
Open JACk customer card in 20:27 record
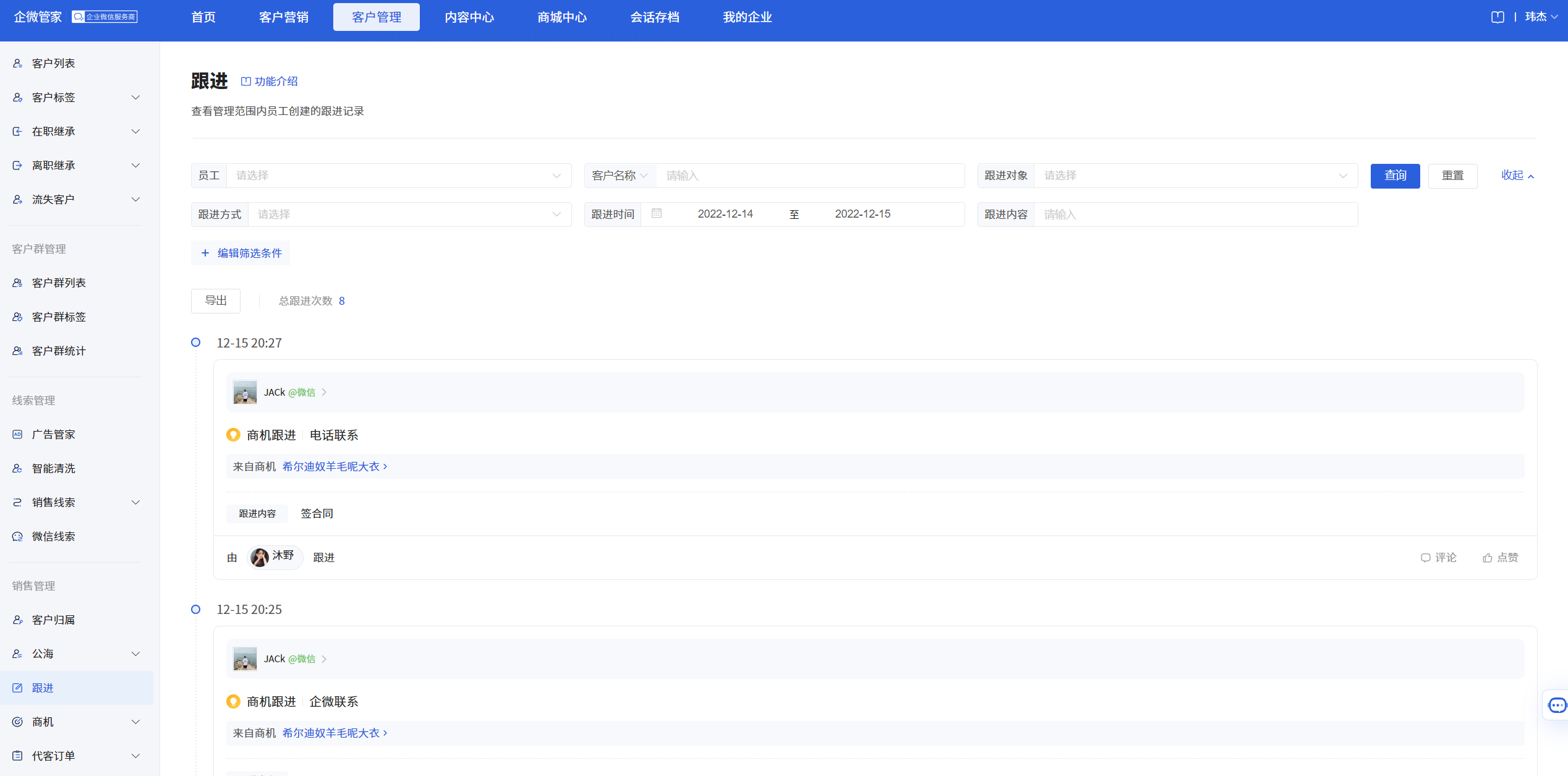click(875, 392)
